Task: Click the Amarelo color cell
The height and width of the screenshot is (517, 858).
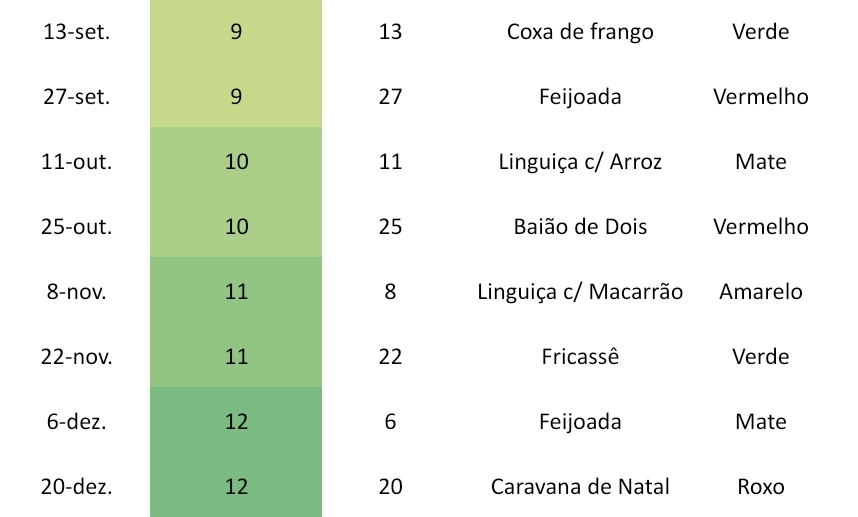Action: [x=761, y=292]
